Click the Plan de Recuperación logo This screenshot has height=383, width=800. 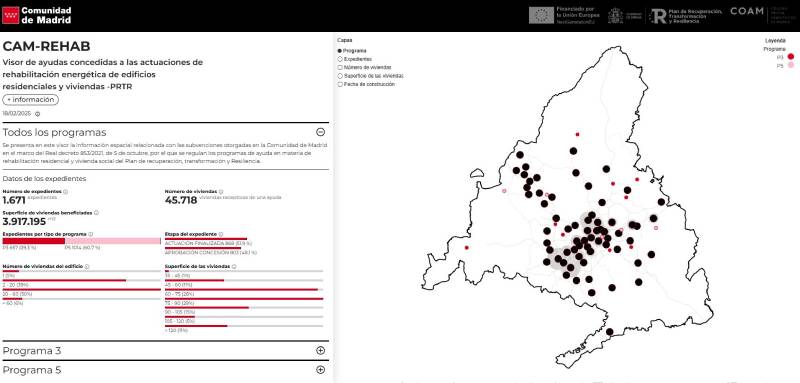pos(687,15)
